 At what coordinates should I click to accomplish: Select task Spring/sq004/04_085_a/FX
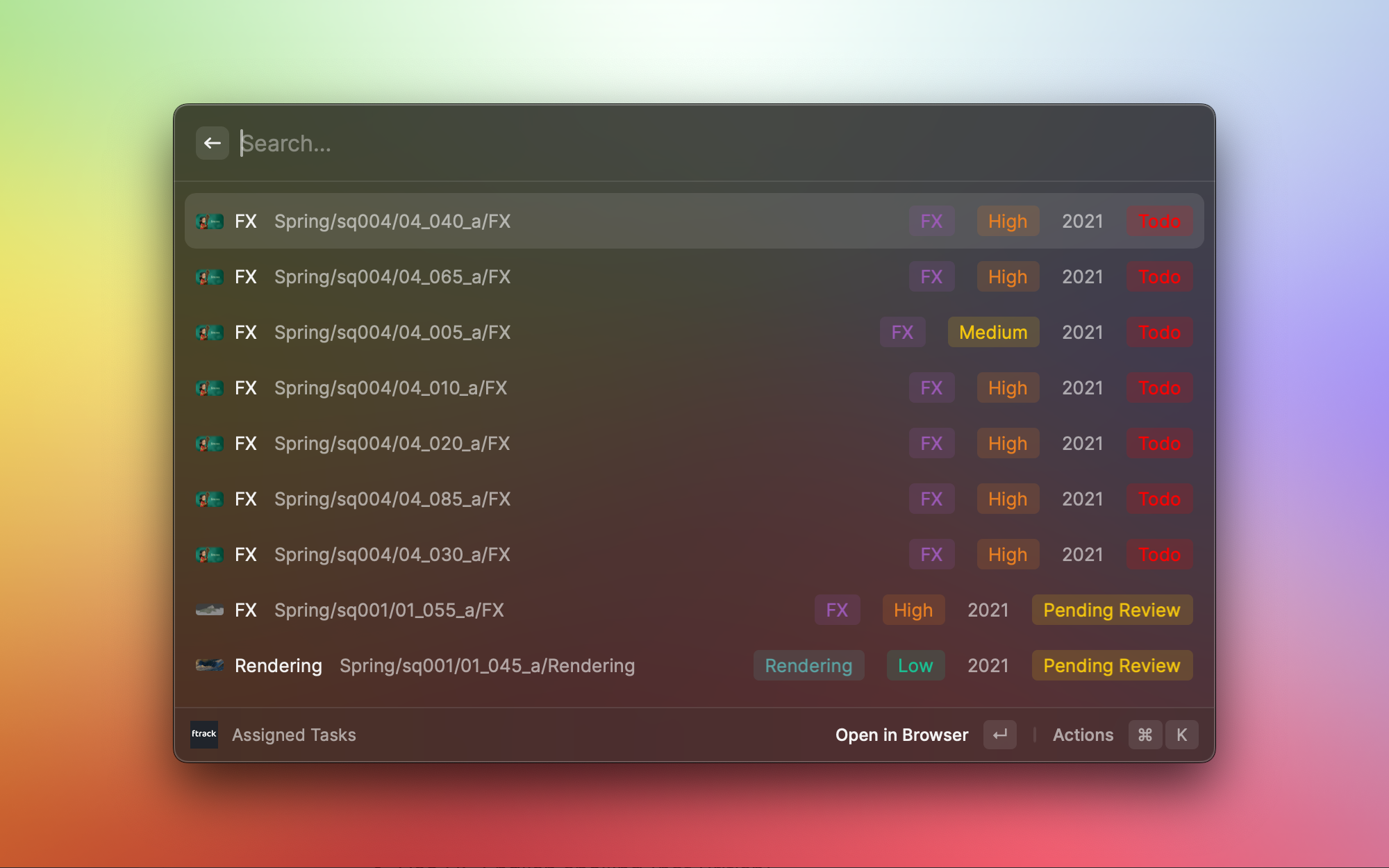tap(392, 499)
